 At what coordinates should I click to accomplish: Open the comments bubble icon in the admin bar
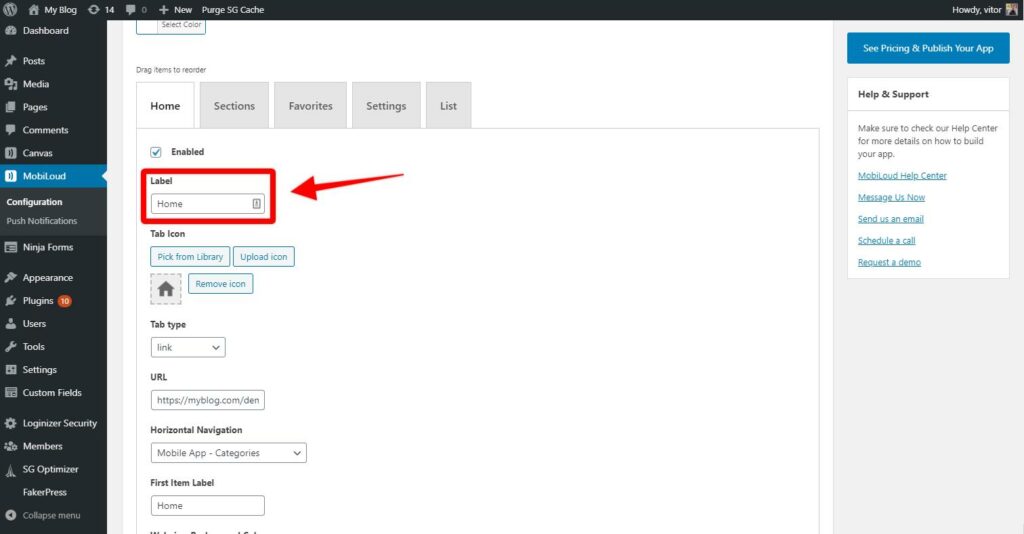[x=131, y=10]
